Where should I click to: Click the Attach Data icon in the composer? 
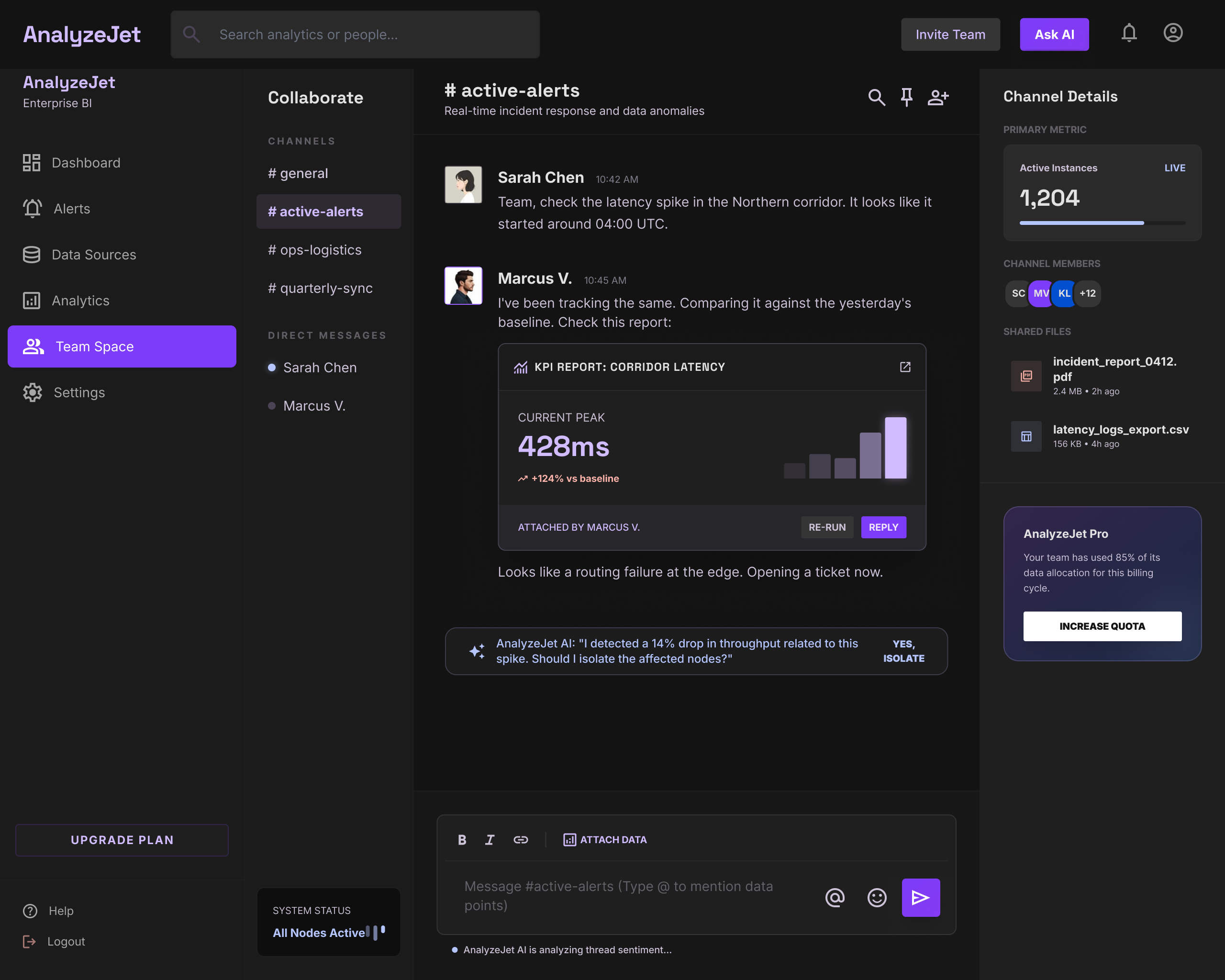(569, 839)
